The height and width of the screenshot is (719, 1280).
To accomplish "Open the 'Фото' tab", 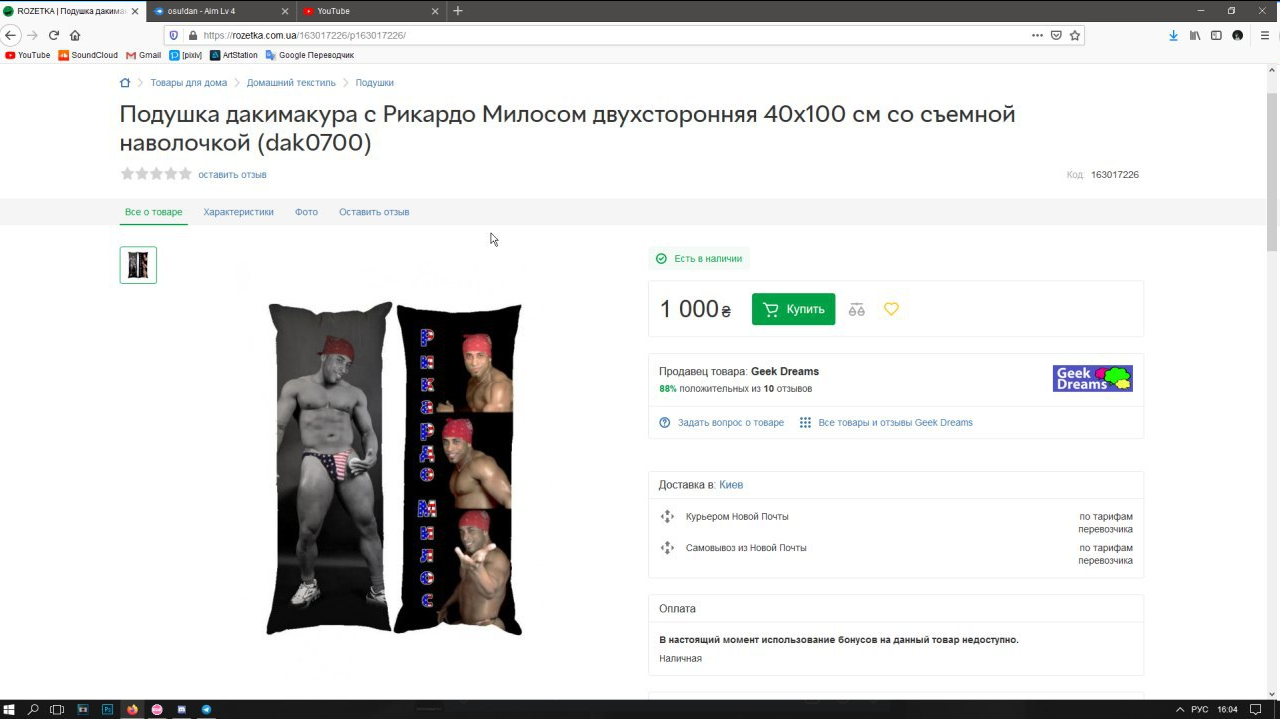I will [x=306, y=212].
